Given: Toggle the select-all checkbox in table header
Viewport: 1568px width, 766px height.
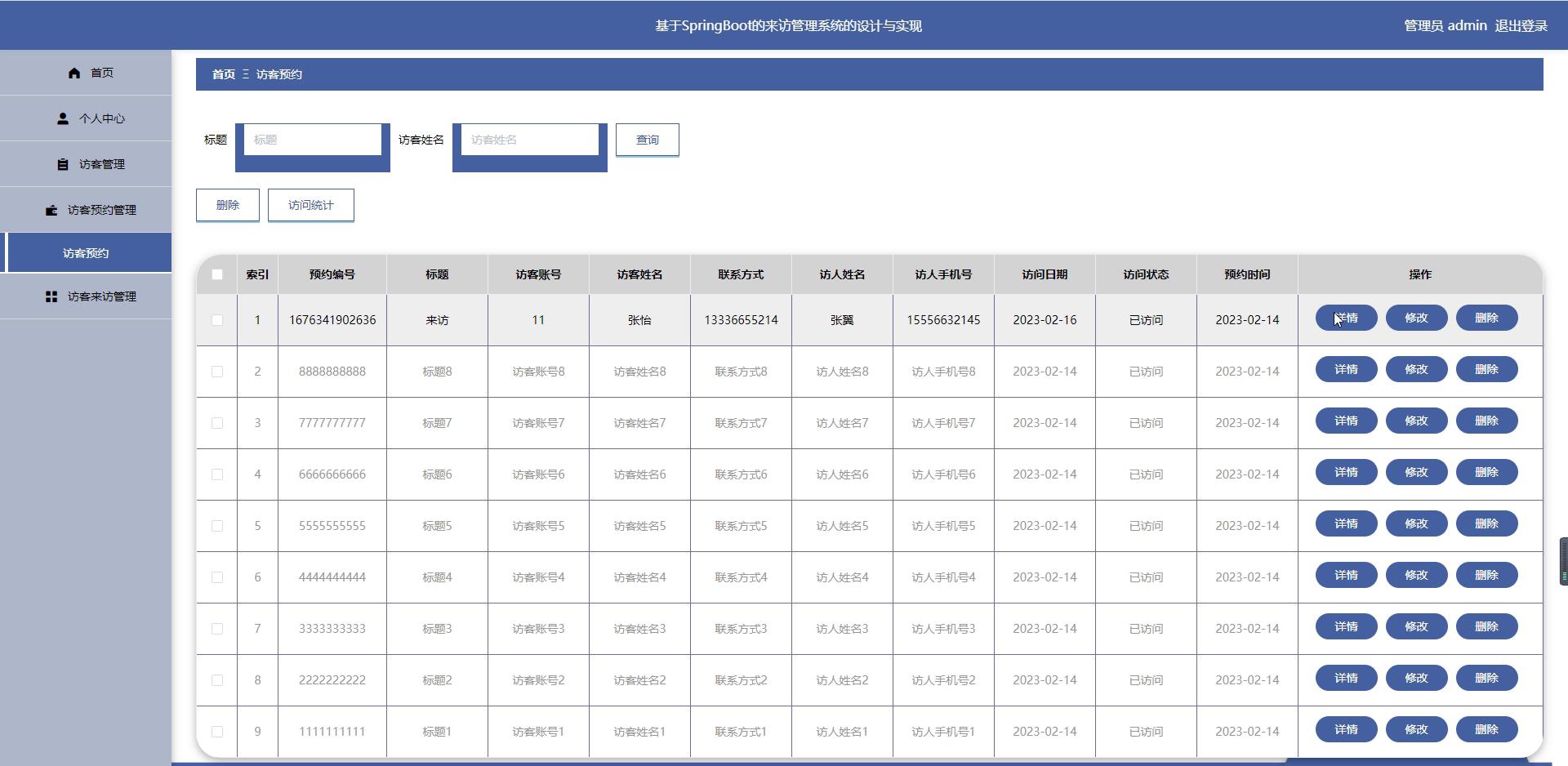Looking at the screenshot, I should pyautogui.click(x=217, y=274).
